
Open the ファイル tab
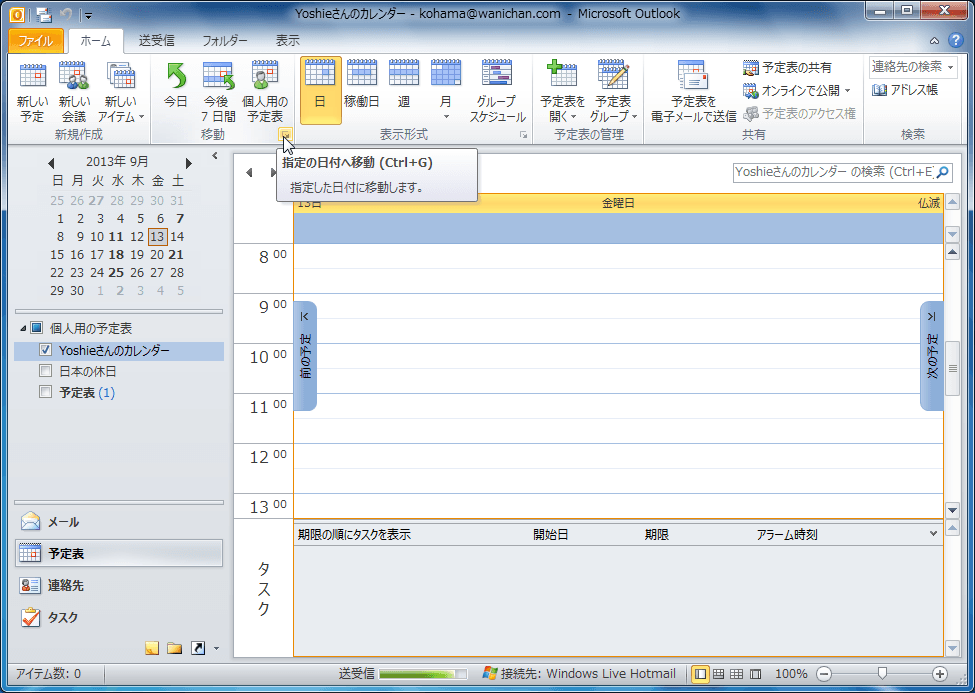click(x=36, y=41)
